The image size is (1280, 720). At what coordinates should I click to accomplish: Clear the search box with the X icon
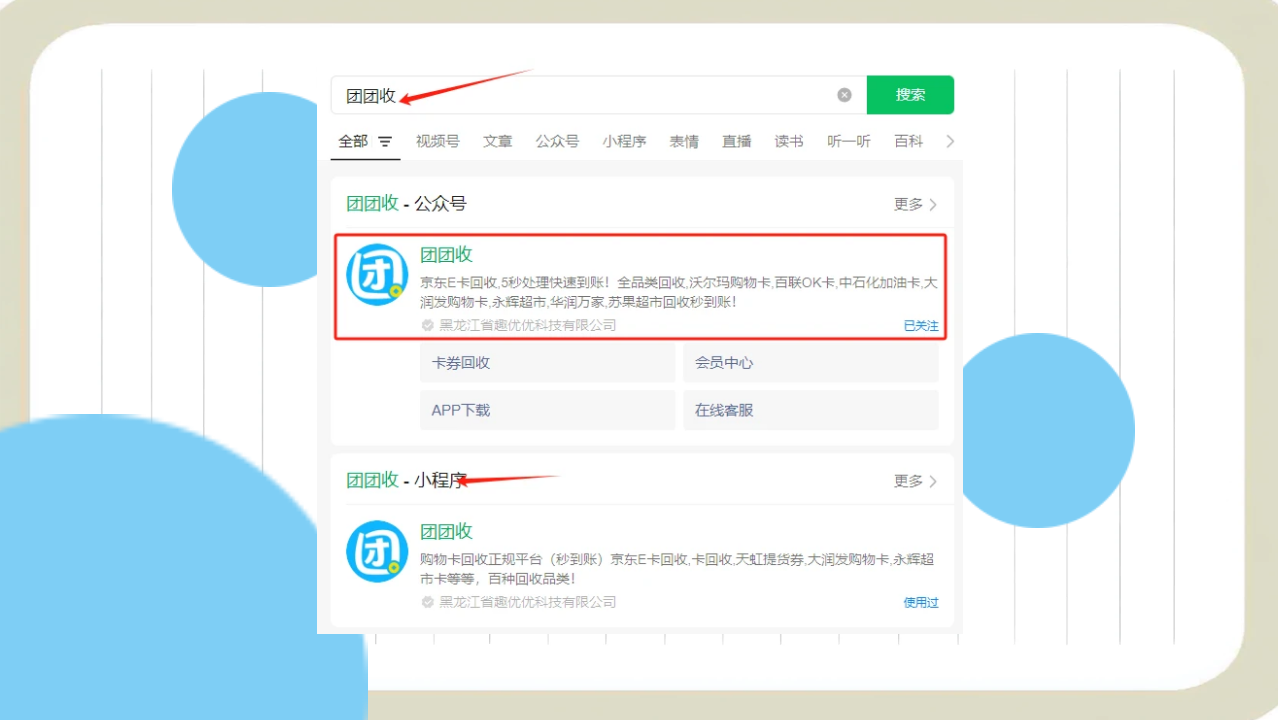tap(844, 95)
